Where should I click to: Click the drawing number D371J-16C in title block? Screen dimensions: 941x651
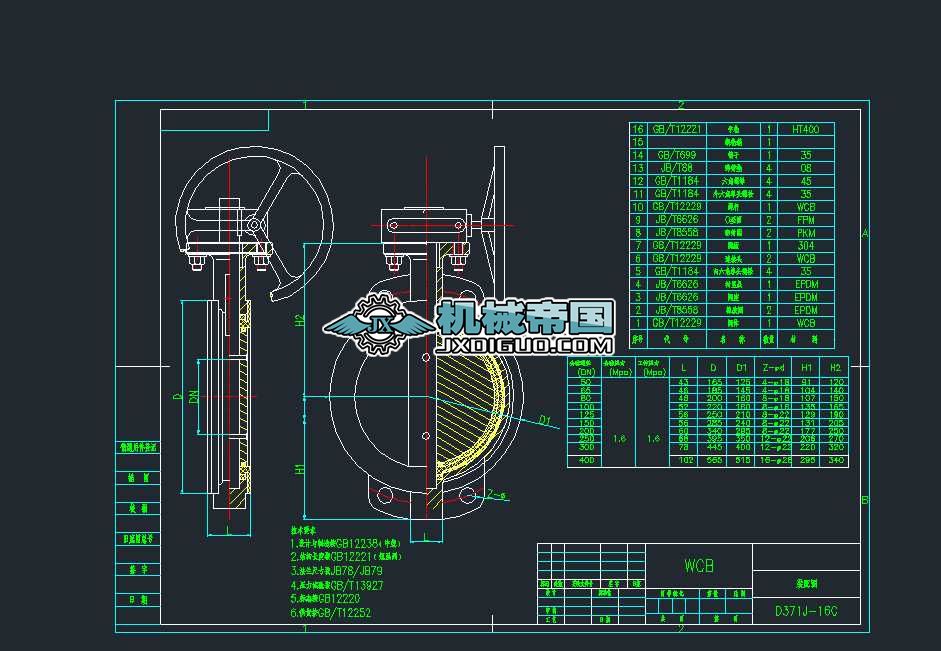pyautogui.click(x=805, y=611)
